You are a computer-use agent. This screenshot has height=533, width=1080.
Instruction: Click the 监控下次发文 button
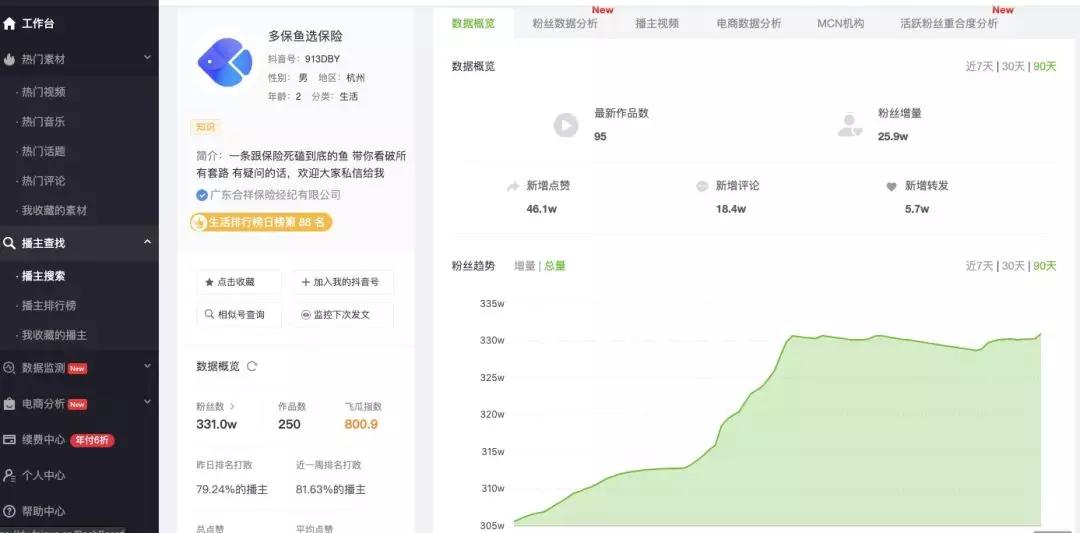(x=344, y=315)
